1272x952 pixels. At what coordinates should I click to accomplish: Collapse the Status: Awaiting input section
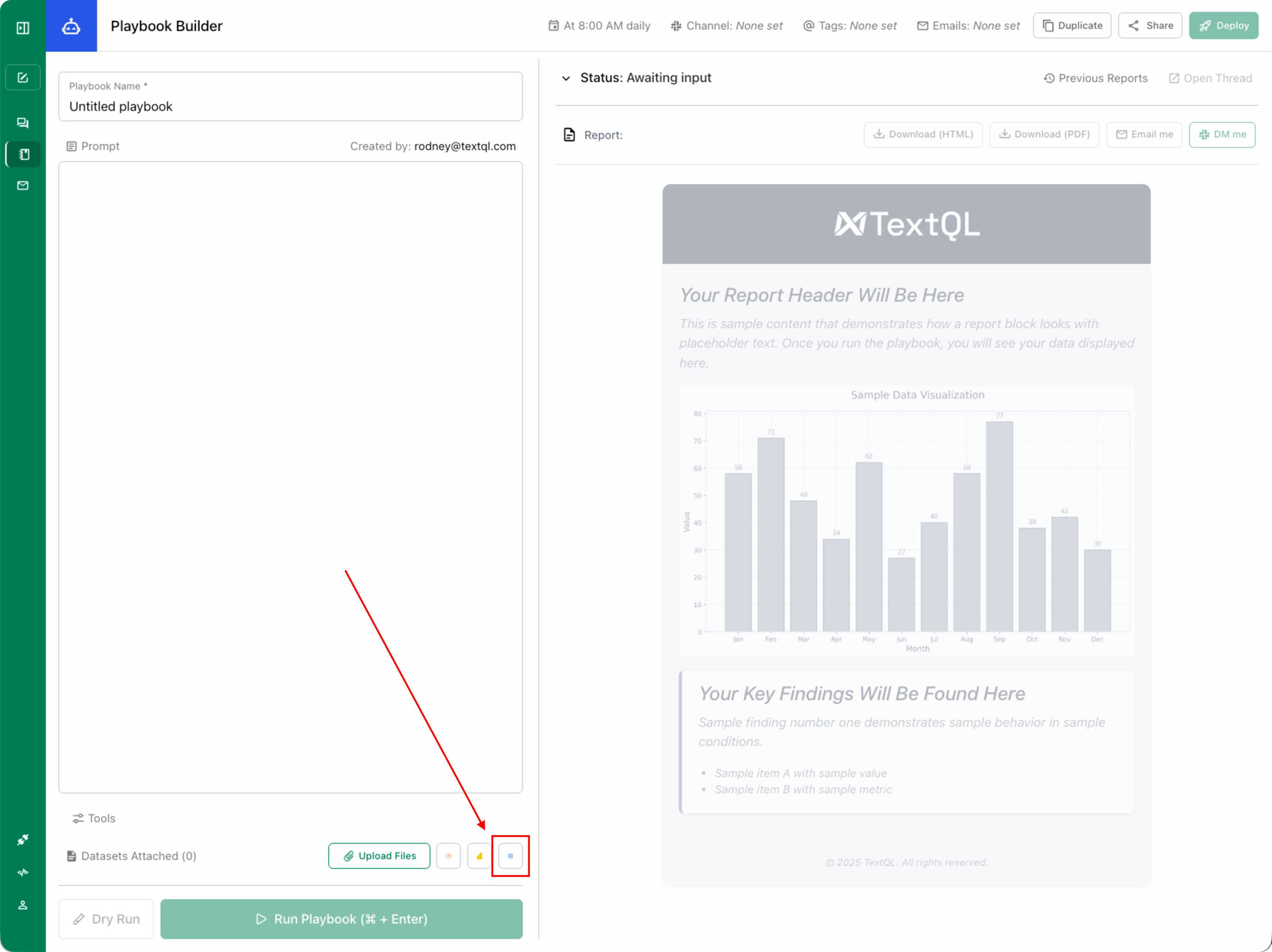tap(566, 78)
